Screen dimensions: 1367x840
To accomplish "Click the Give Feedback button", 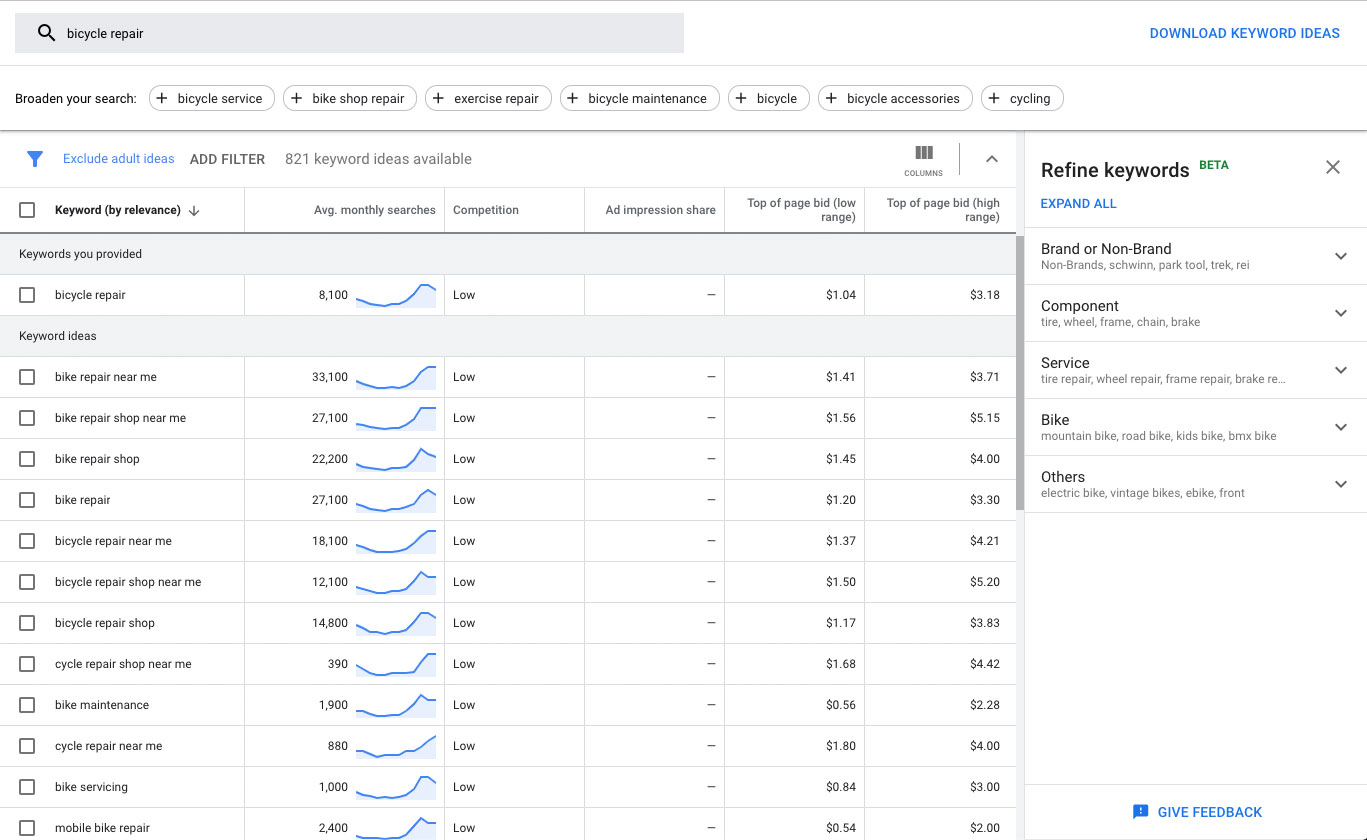I will [1196, 812].
